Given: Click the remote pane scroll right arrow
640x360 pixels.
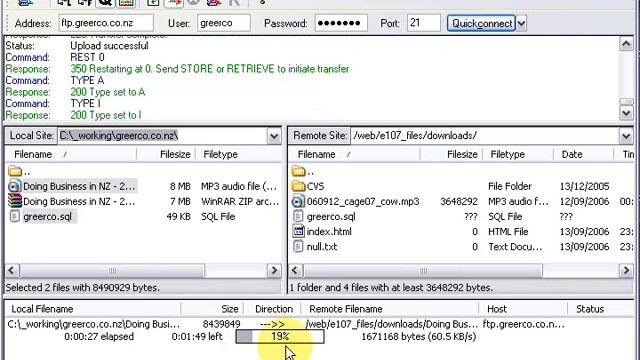Looking at the screenshot, I should point(626,270).
